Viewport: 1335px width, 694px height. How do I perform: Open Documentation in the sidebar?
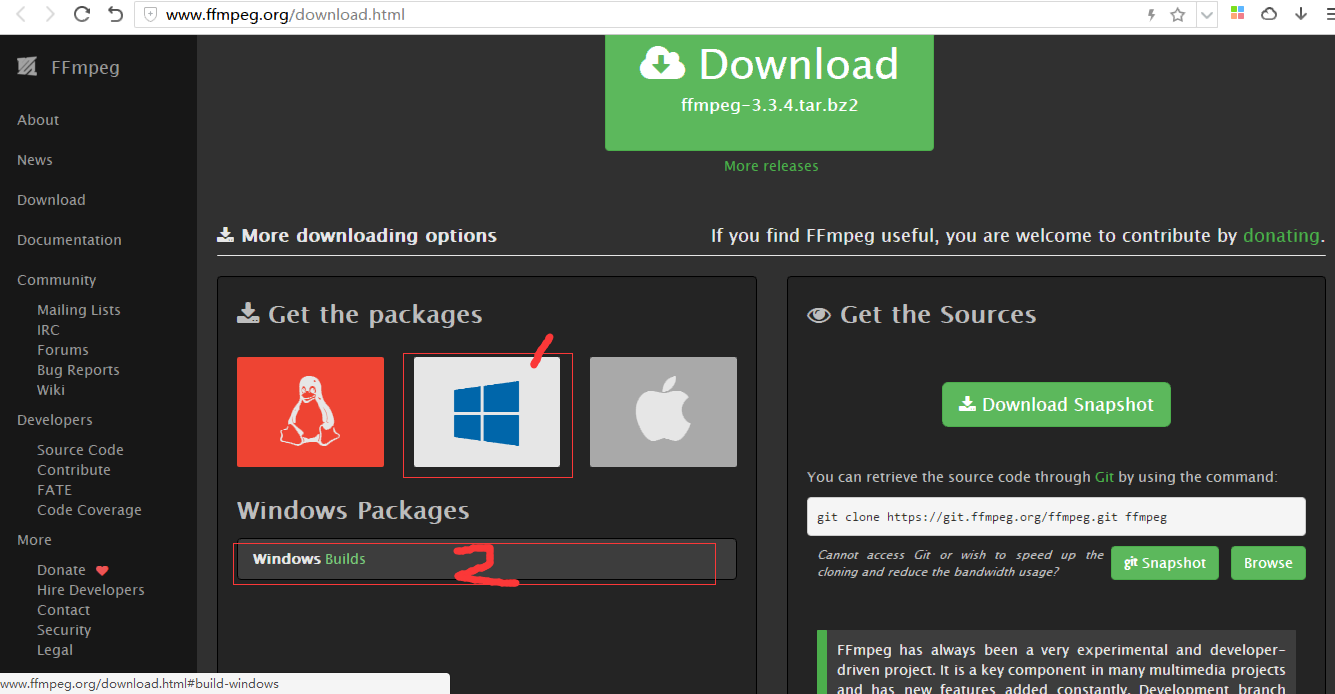click(x=69, y=240)
